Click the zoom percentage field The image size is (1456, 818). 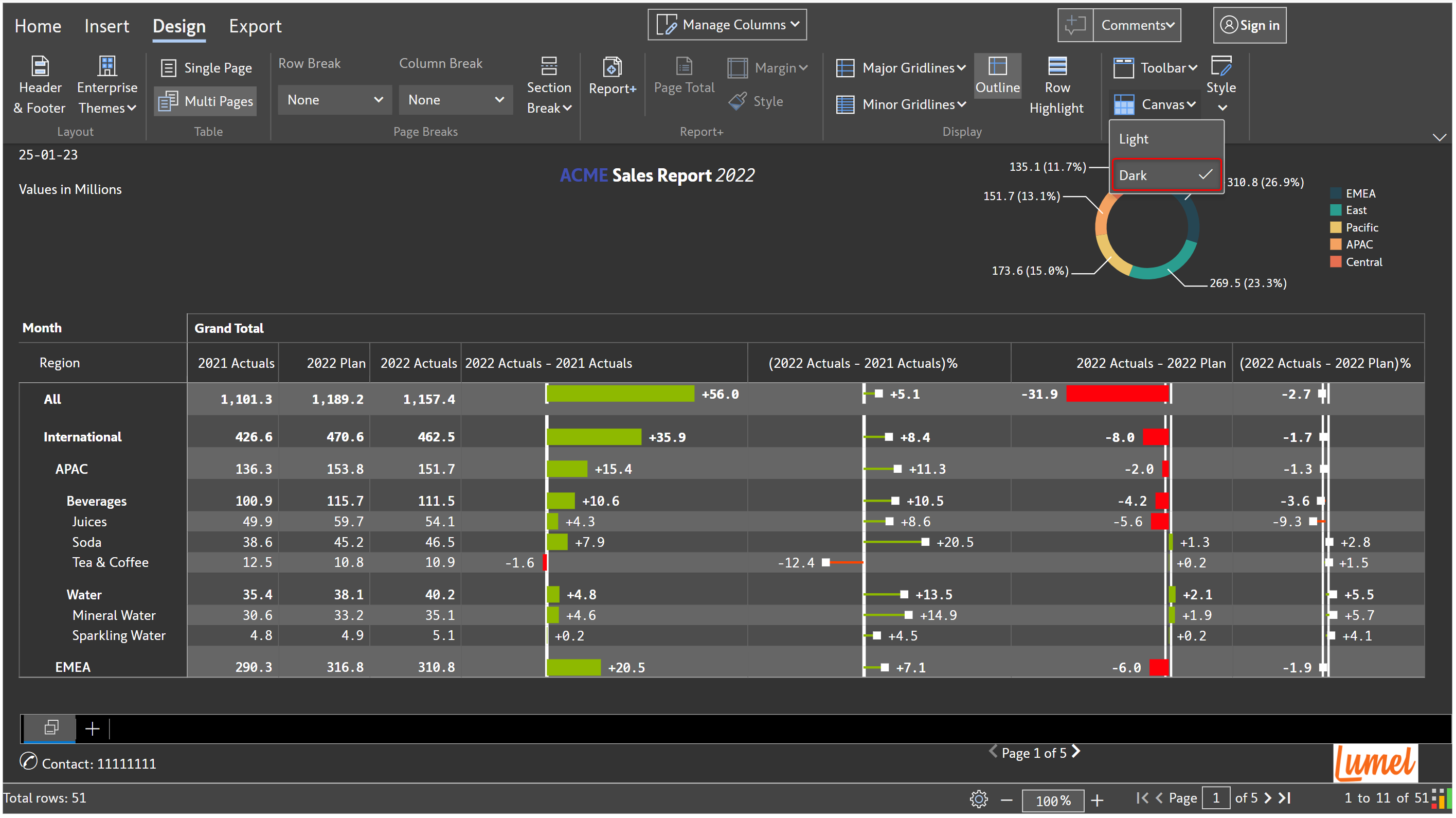click(x=1052, y=800)
